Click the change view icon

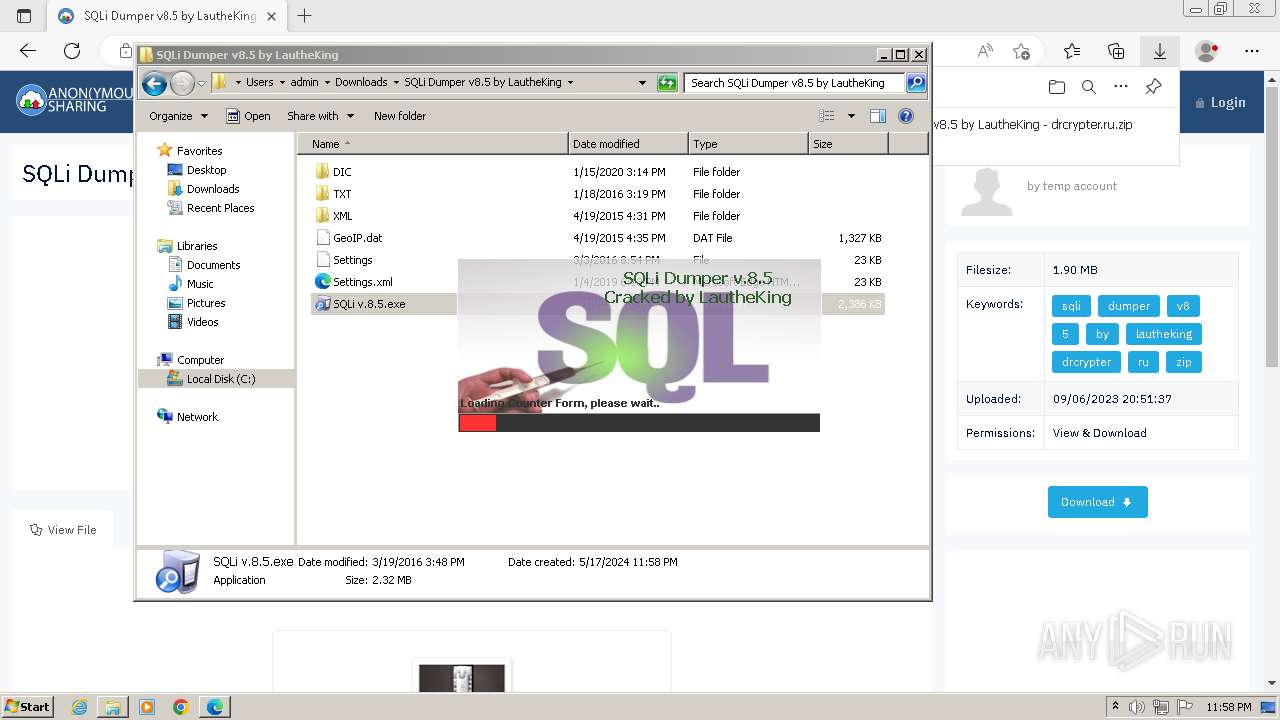tap(827, 116)
